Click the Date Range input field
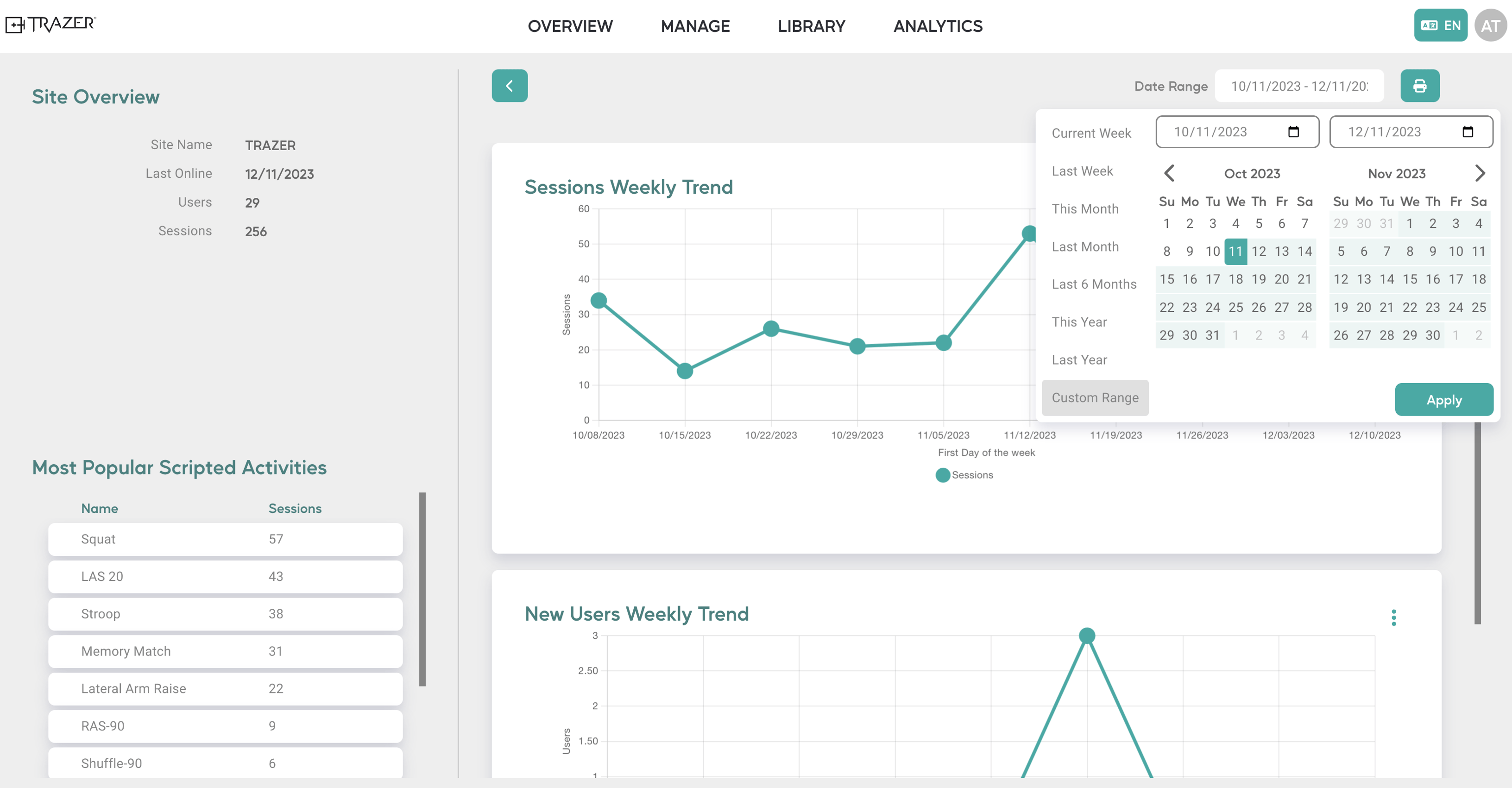The image size is (1512, 788). click(x=1299, y=86)
